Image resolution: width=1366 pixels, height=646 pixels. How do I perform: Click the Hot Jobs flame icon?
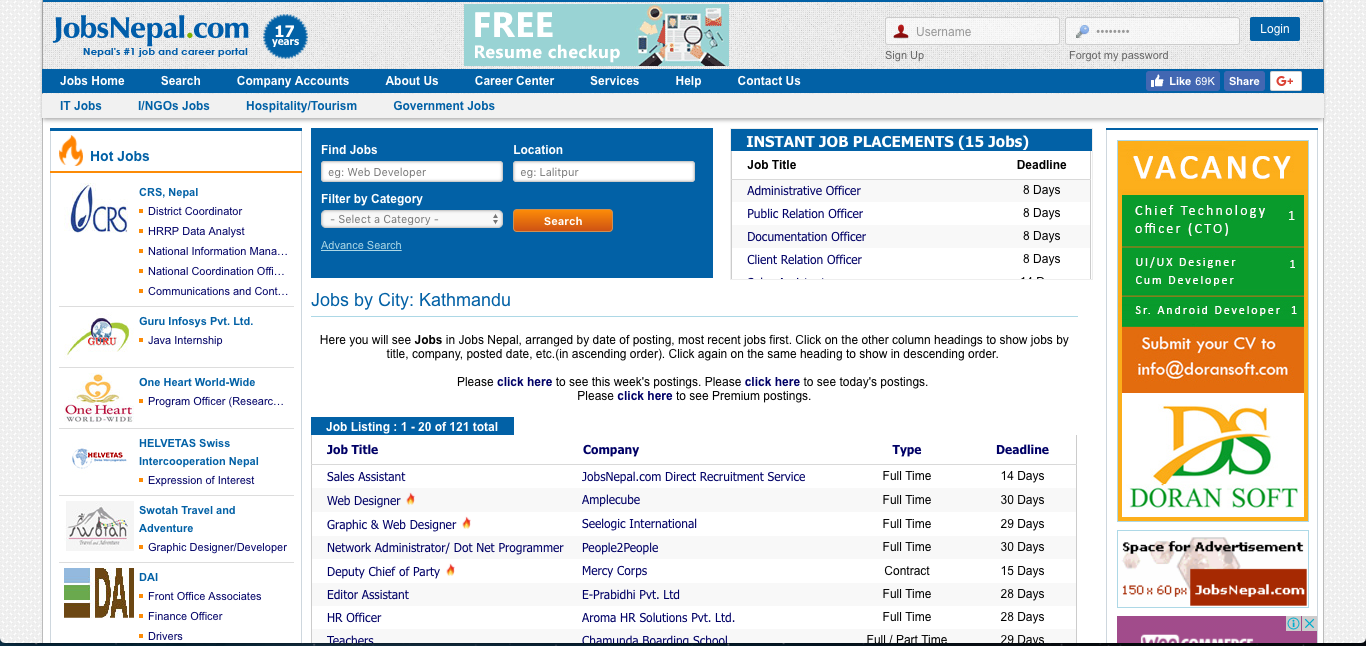pyautogui.click(x=71, y=151)
